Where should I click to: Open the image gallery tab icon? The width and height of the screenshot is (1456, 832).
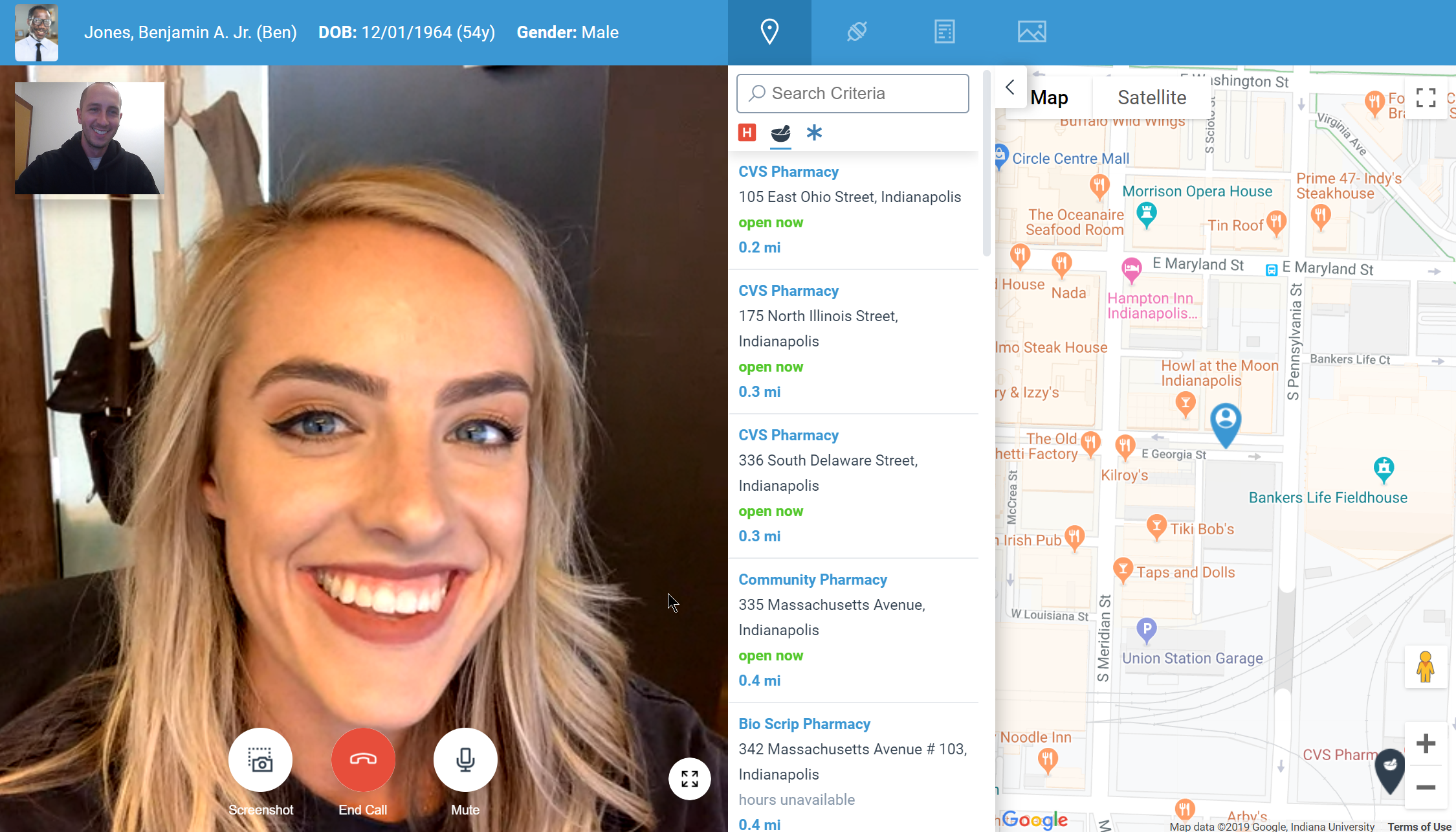1031,32
